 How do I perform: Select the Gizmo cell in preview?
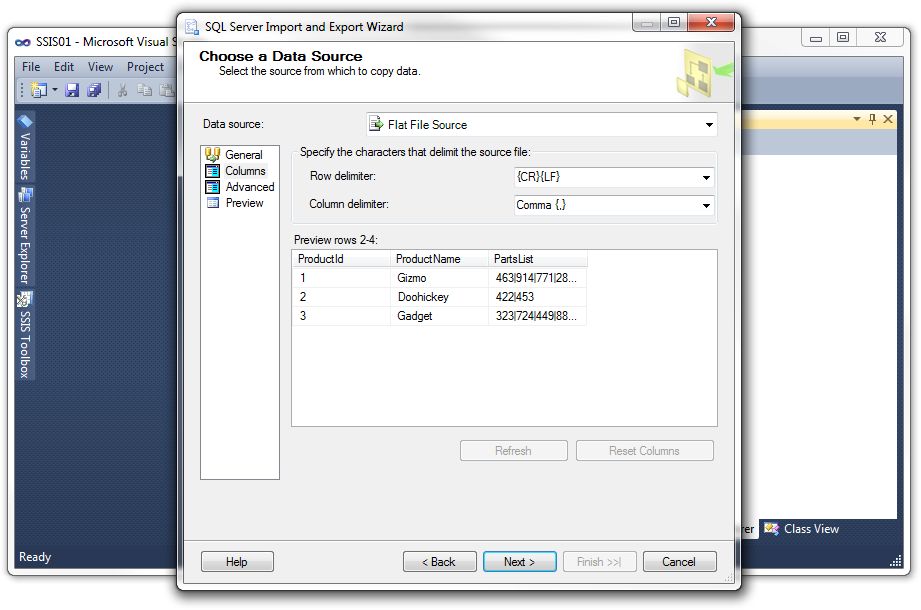click(x=439, y=278)
